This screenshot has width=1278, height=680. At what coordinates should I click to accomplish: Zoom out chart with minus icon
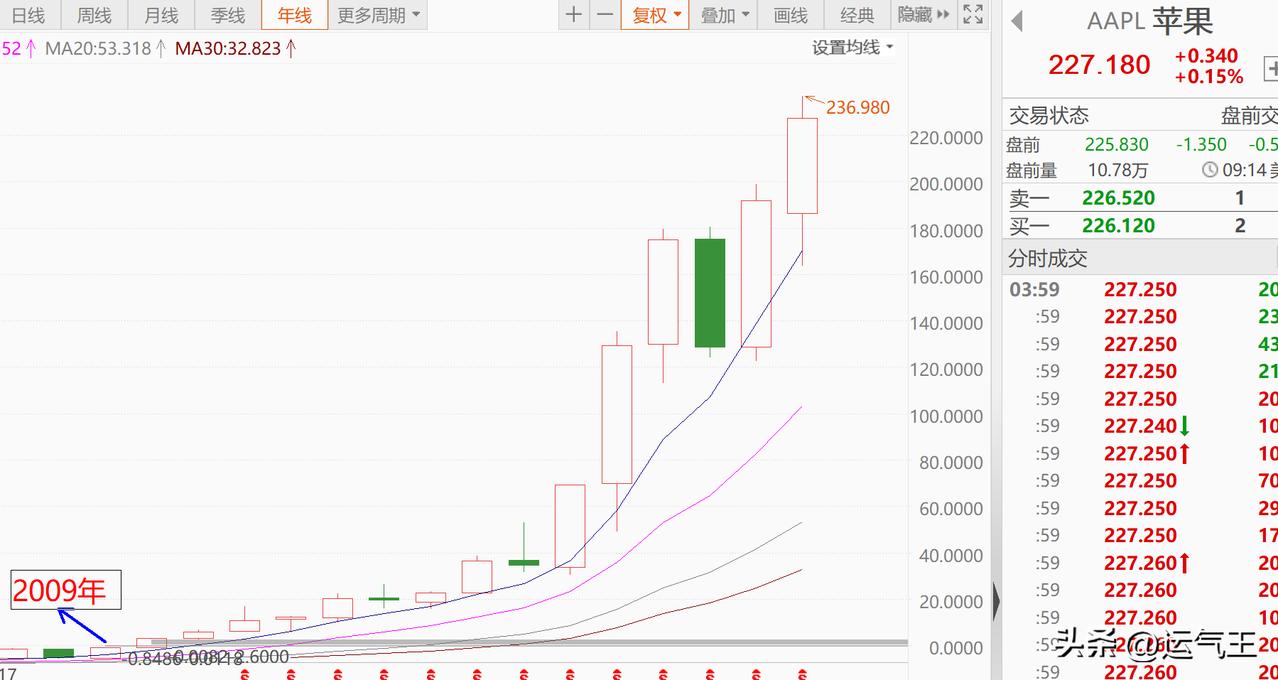[x=605, y=15]
